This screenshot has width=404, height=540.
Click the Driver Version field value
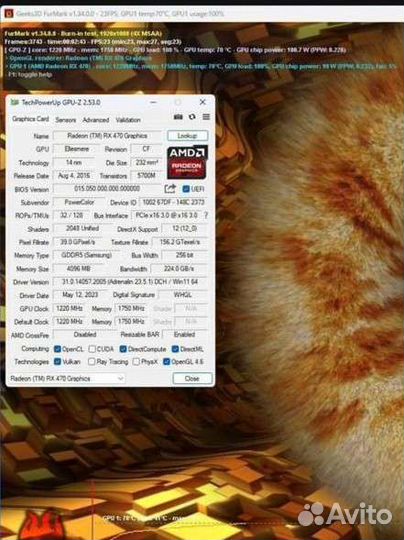pos(130,282)
